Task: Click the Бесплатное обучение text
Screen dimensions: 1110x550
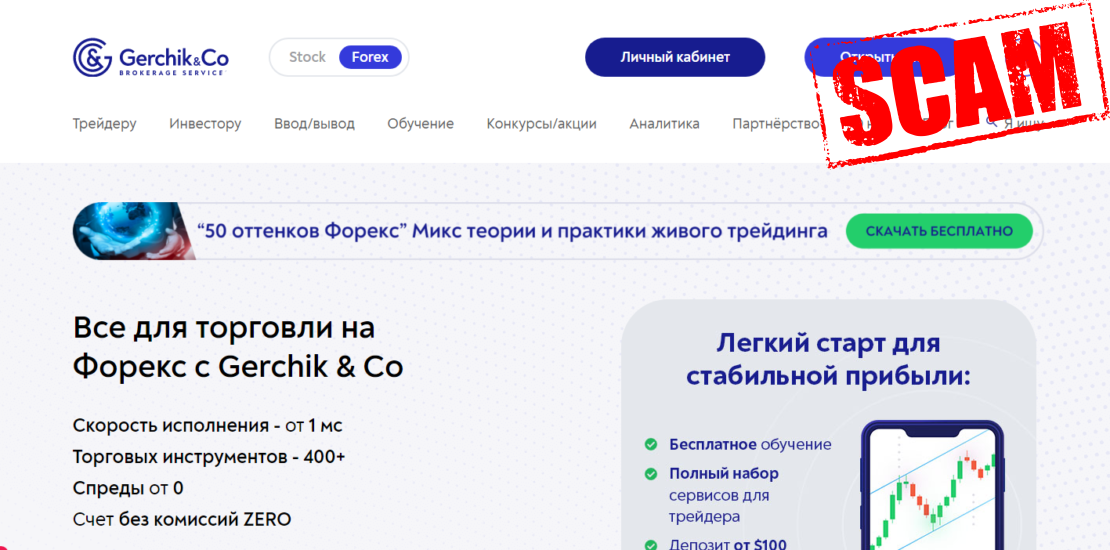Action: pos(750,445)
